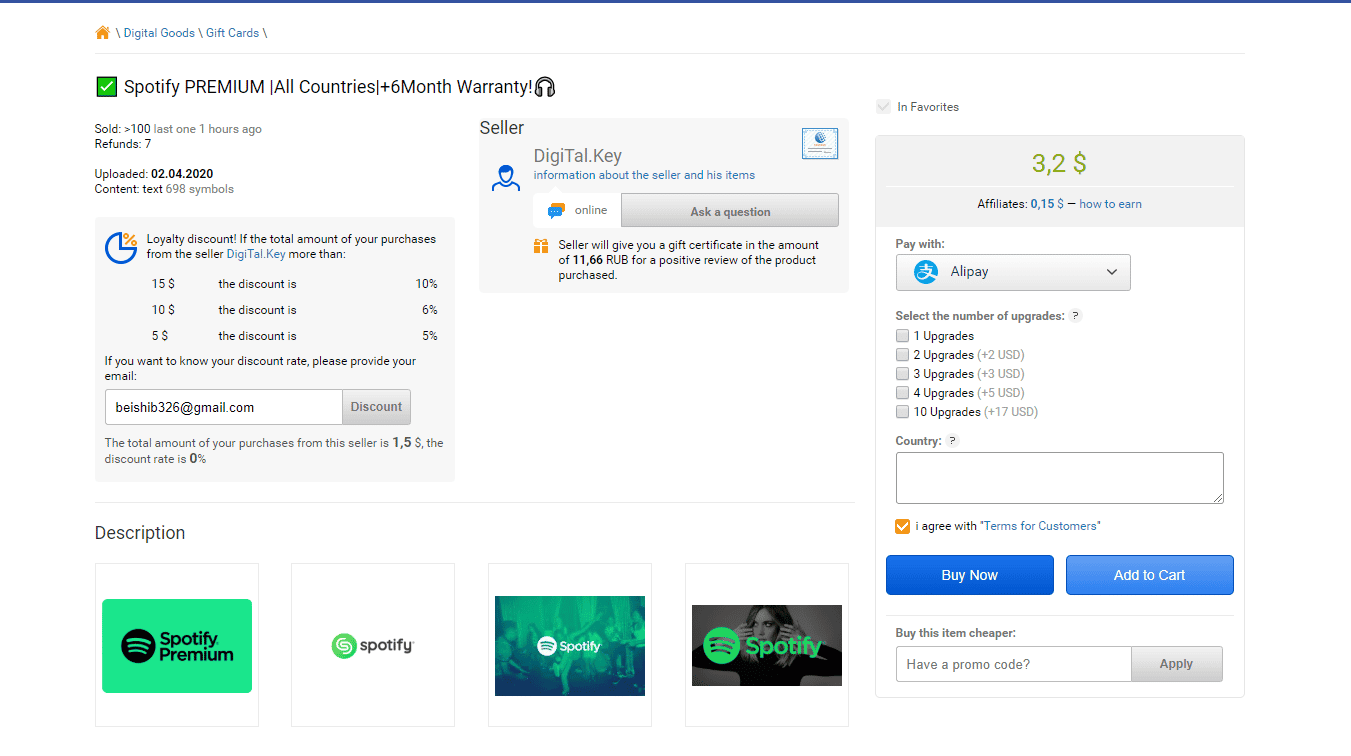Image resolution: width=1351 pixels, height=756 pixels.
Task: Click the orange gift certificate icon
Action: pyautogui.click(x=541, y=246)
